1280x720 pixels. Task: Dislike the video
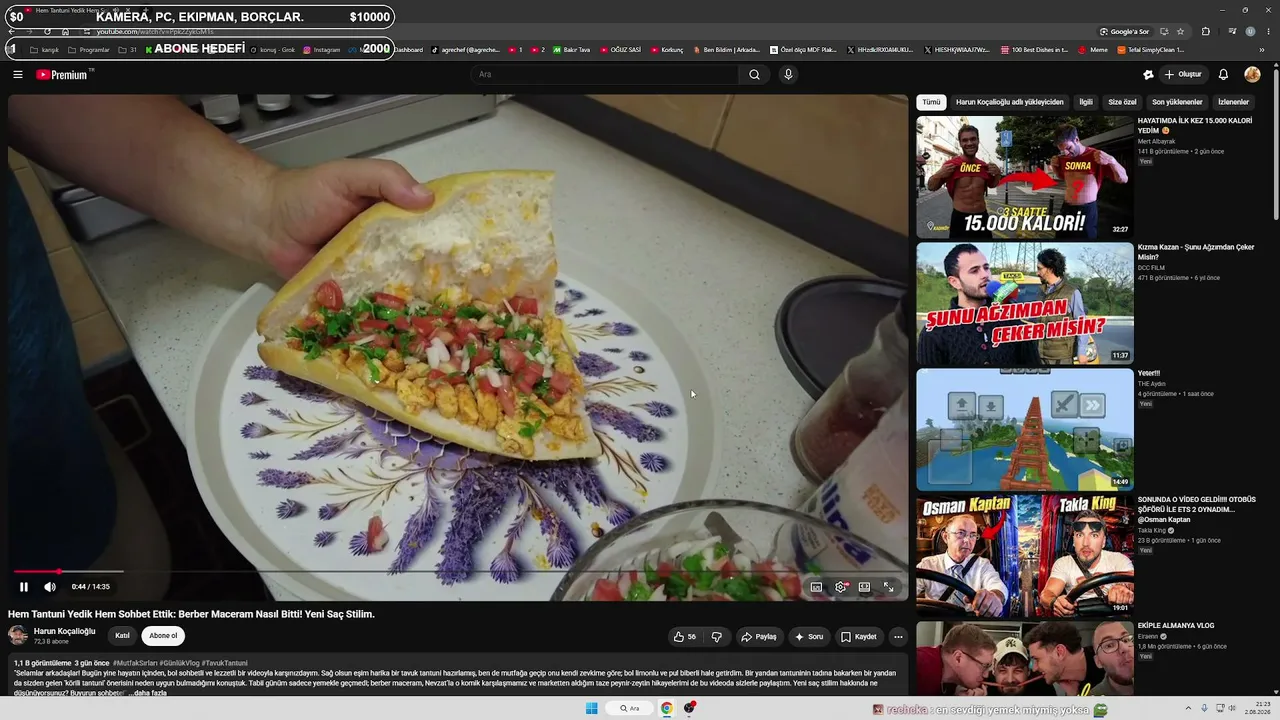716,636
